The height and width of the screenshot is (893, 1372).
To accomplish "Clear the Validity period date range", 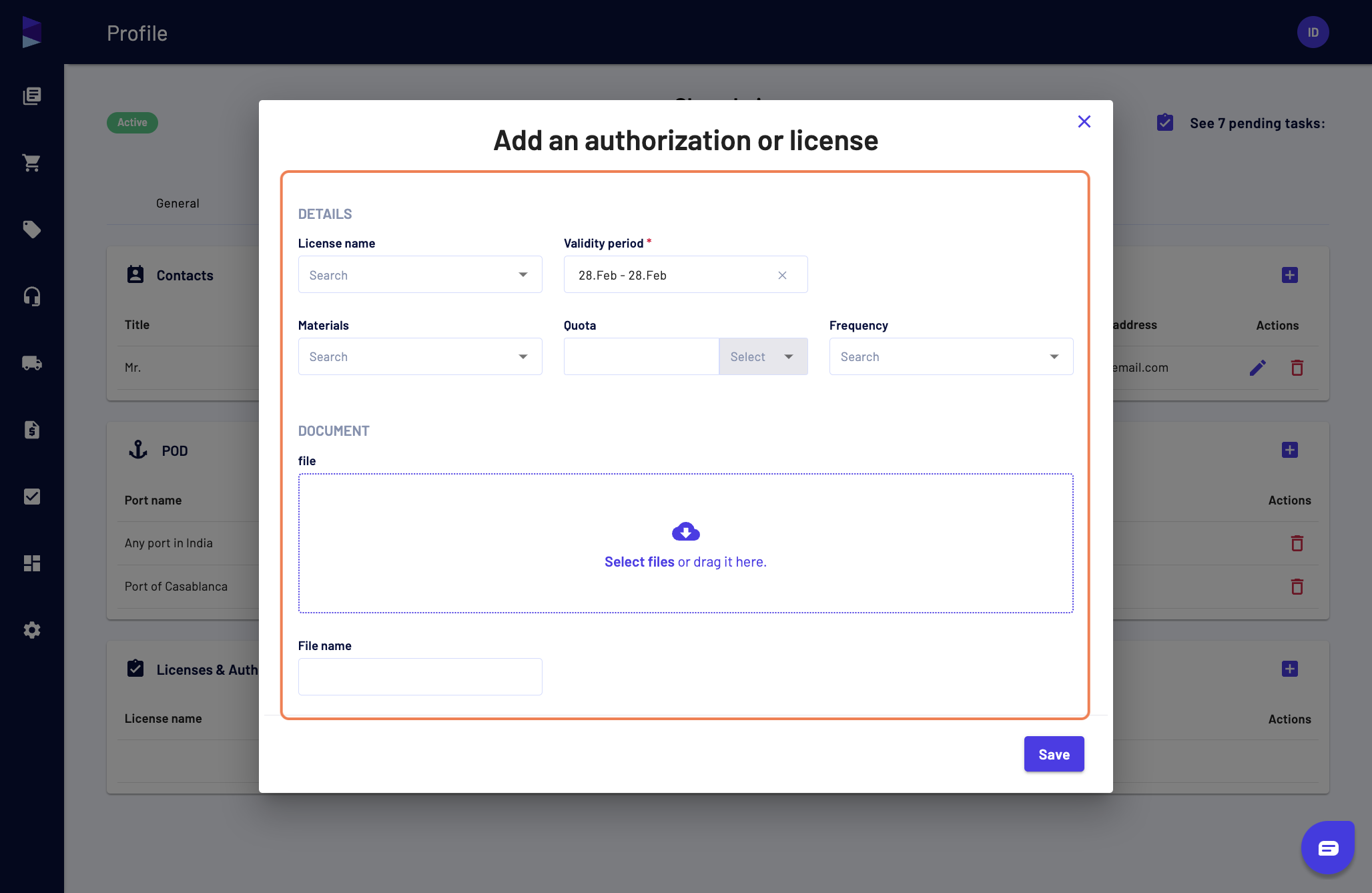I will [x=782, y=275].
